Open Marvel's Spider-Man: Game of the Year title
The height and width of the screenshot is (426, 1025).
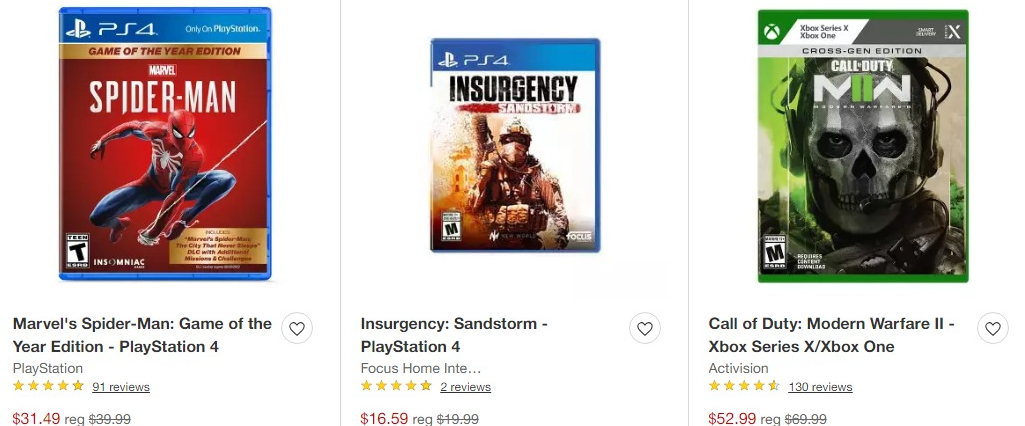[141, 335]
